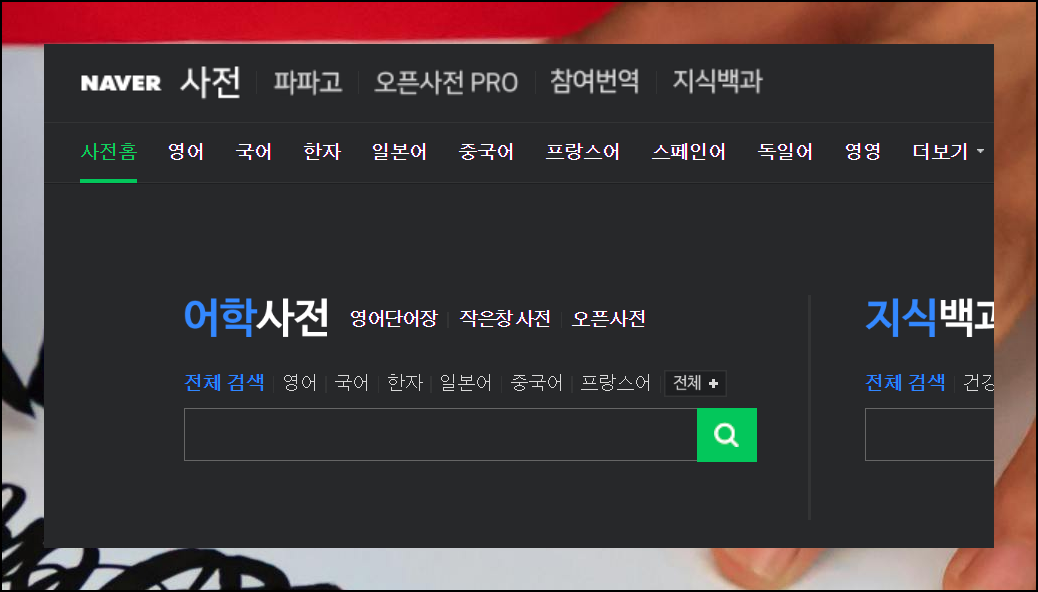Focus the 어학사전 search input field
Image resolution: width=1038 pixels, height=592 pixels.
click(x=440, y=434)
